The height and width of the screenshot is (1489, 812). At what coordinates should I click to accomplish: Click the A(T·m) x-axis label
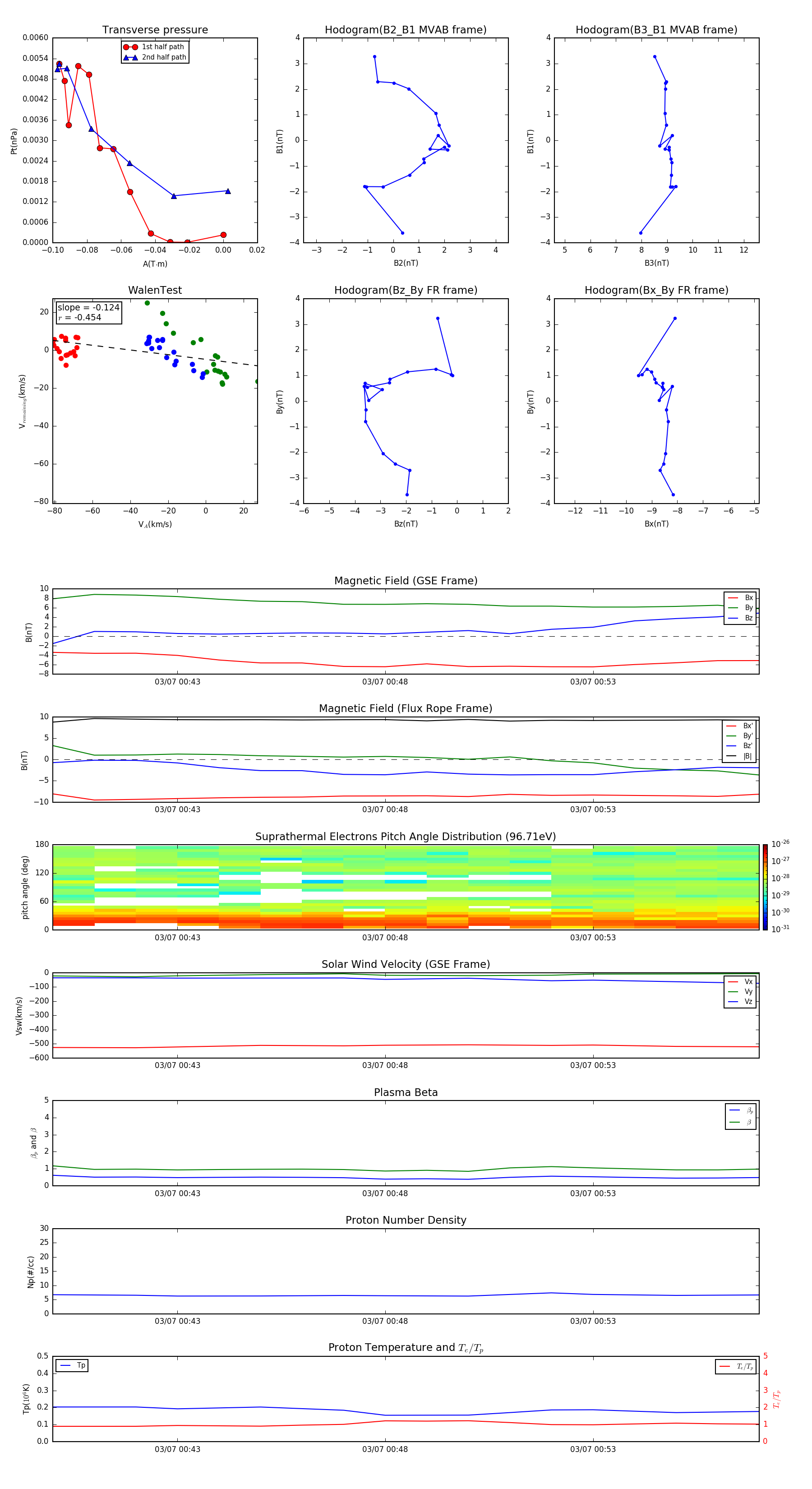155,264
